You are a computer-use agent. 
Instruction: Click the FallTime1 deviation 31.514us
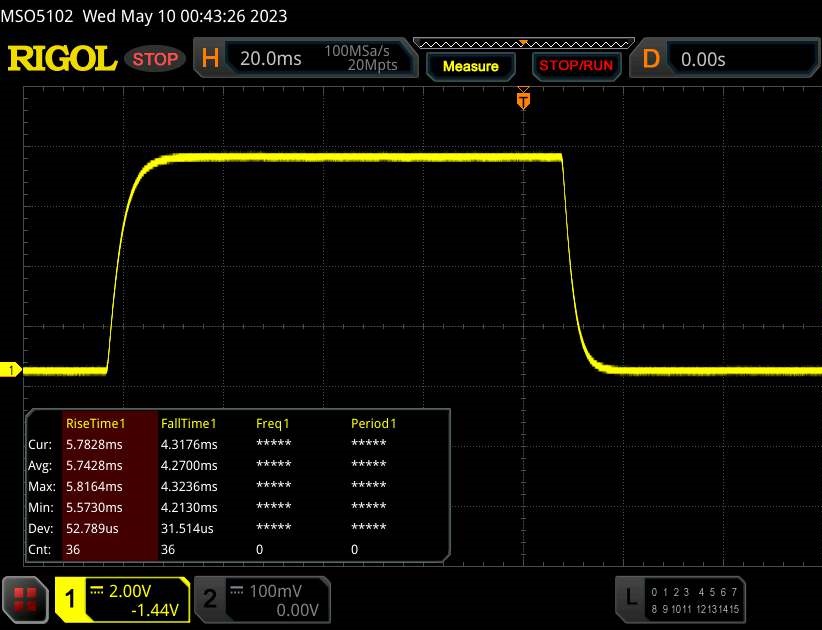pyautogui.click(x=187, y=528)
